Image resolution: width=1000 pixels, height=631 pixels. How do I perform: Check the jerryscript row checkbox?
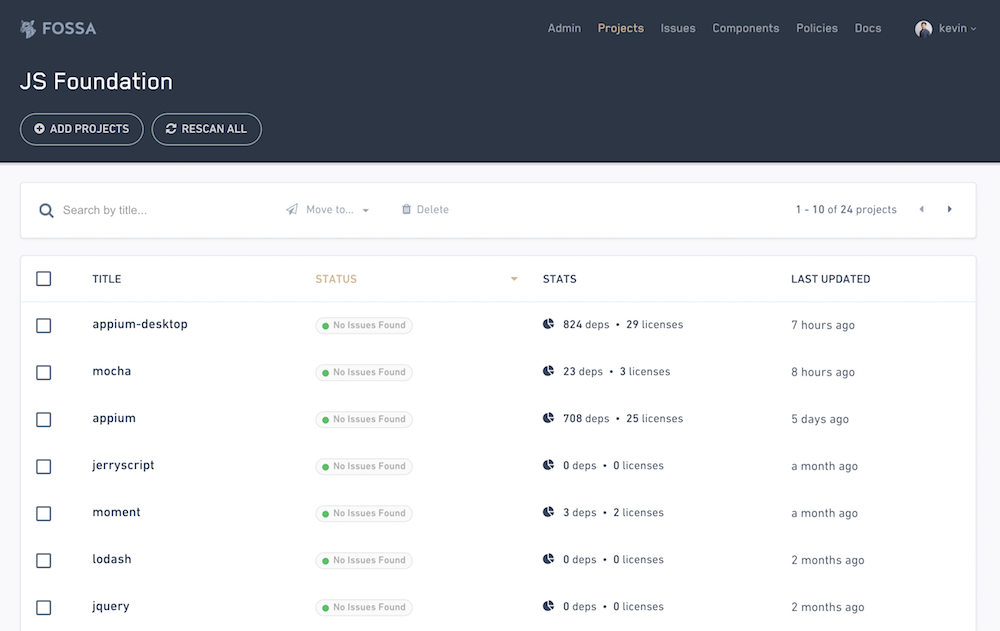click(43, 466)
